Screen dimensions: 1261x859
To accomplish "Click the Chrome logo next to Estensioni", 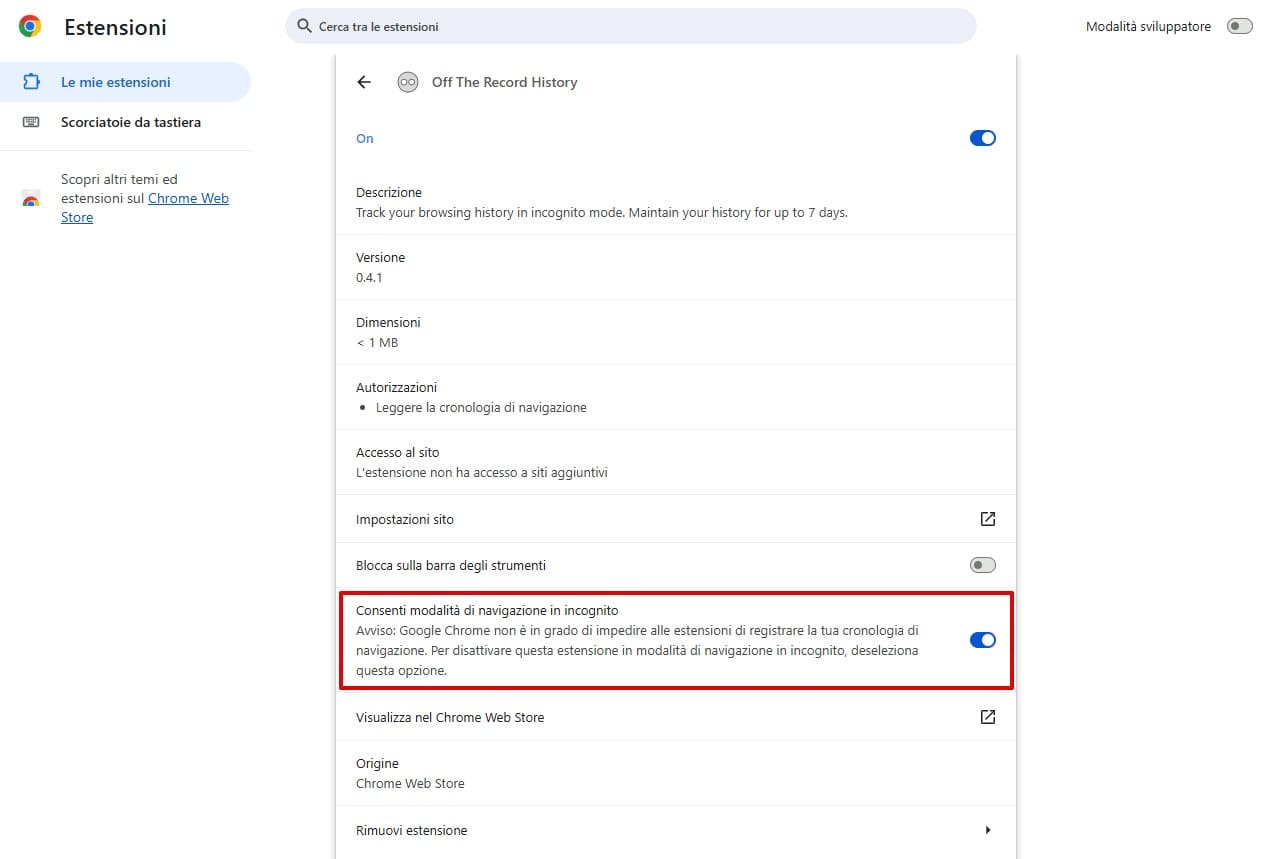I will (x=30, y=27).
